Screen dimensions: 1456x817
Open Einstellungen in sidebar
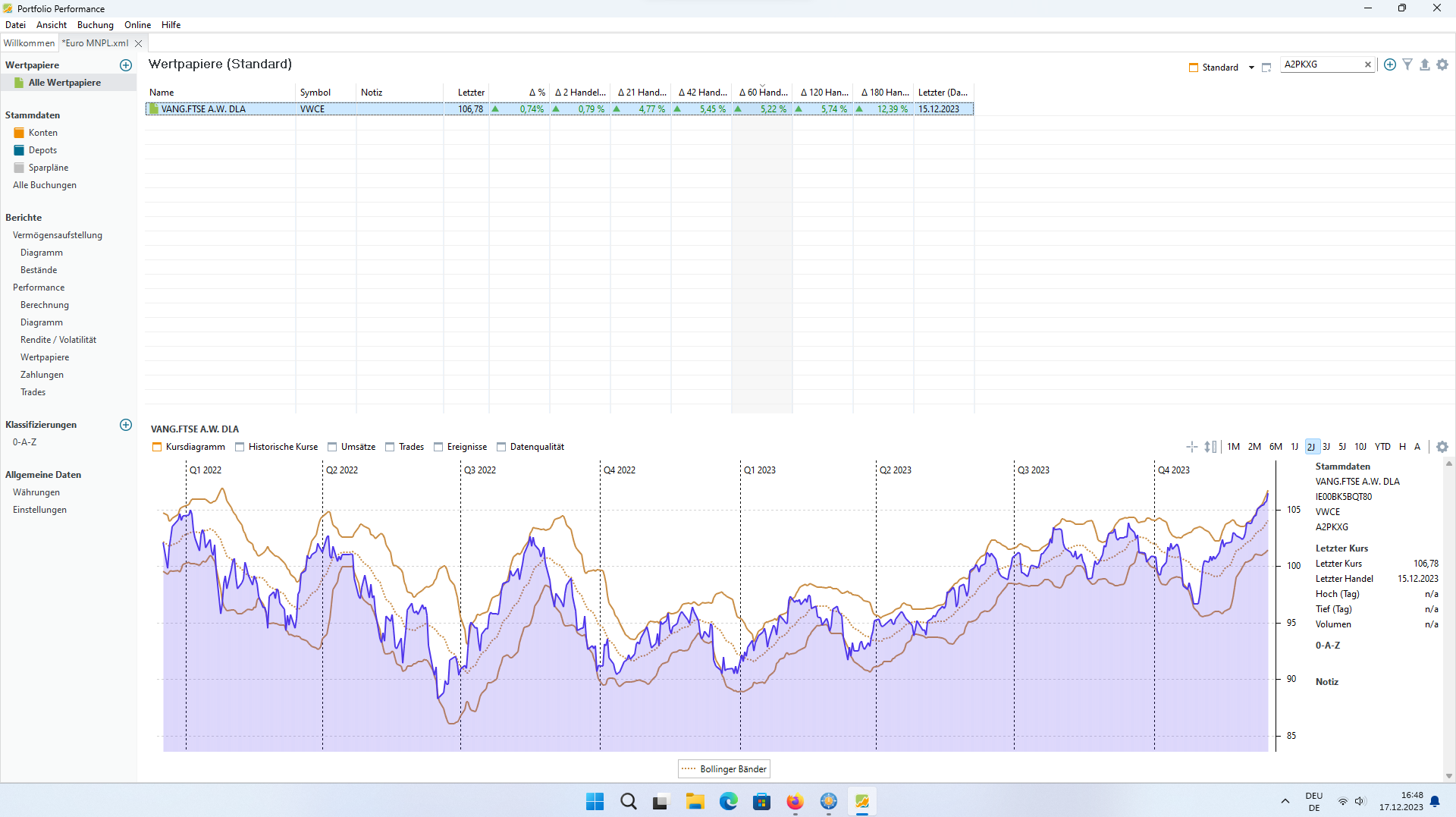pyautogui.click(x=39, y=510)
